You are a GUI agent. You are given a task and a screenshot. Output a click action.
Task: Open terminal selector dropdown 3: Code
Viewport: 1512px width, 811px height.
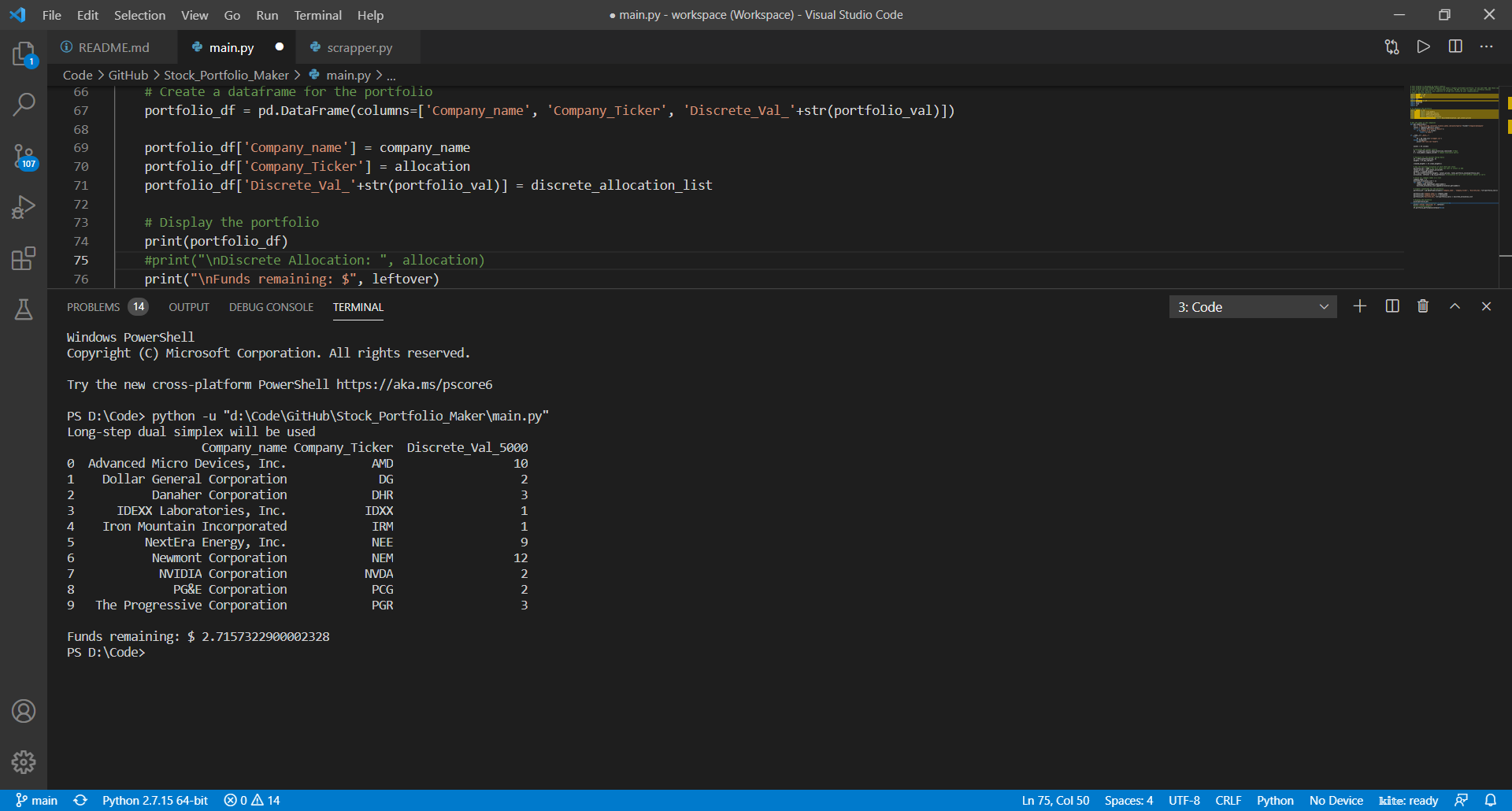1252,307
